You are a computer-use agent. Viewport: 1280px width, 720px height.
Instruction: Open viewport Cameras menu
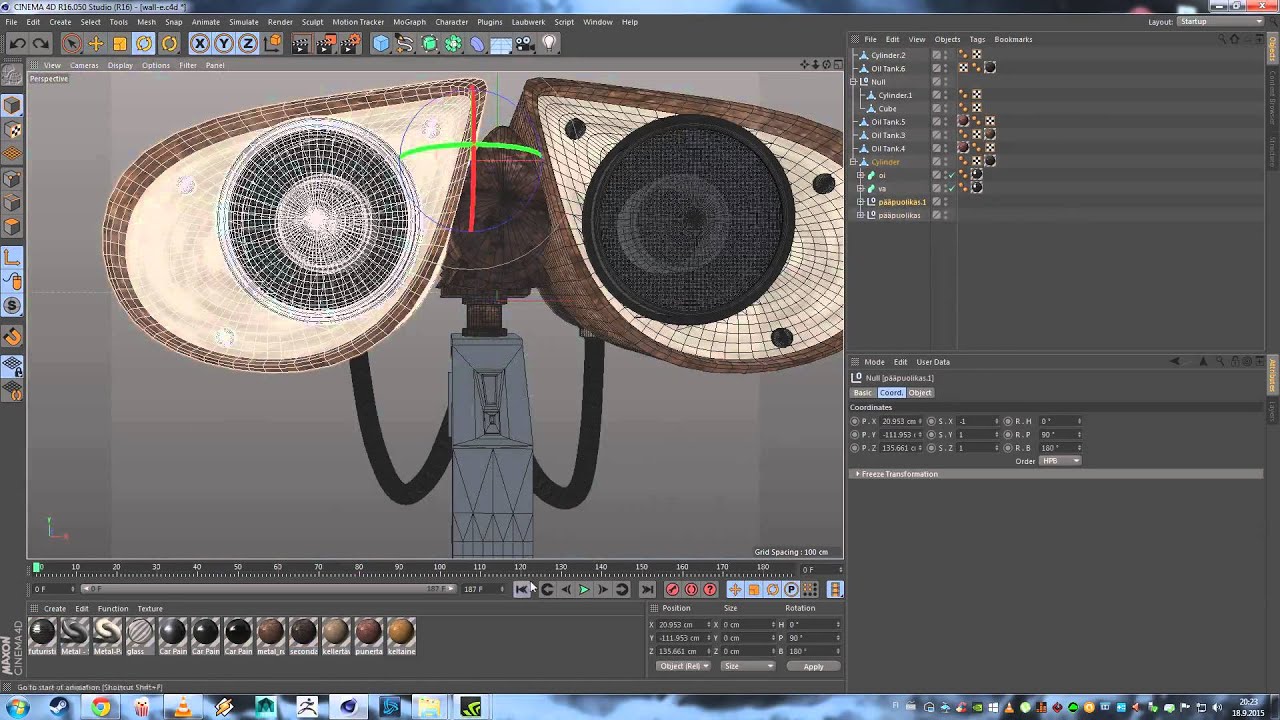tap(84, 65)
